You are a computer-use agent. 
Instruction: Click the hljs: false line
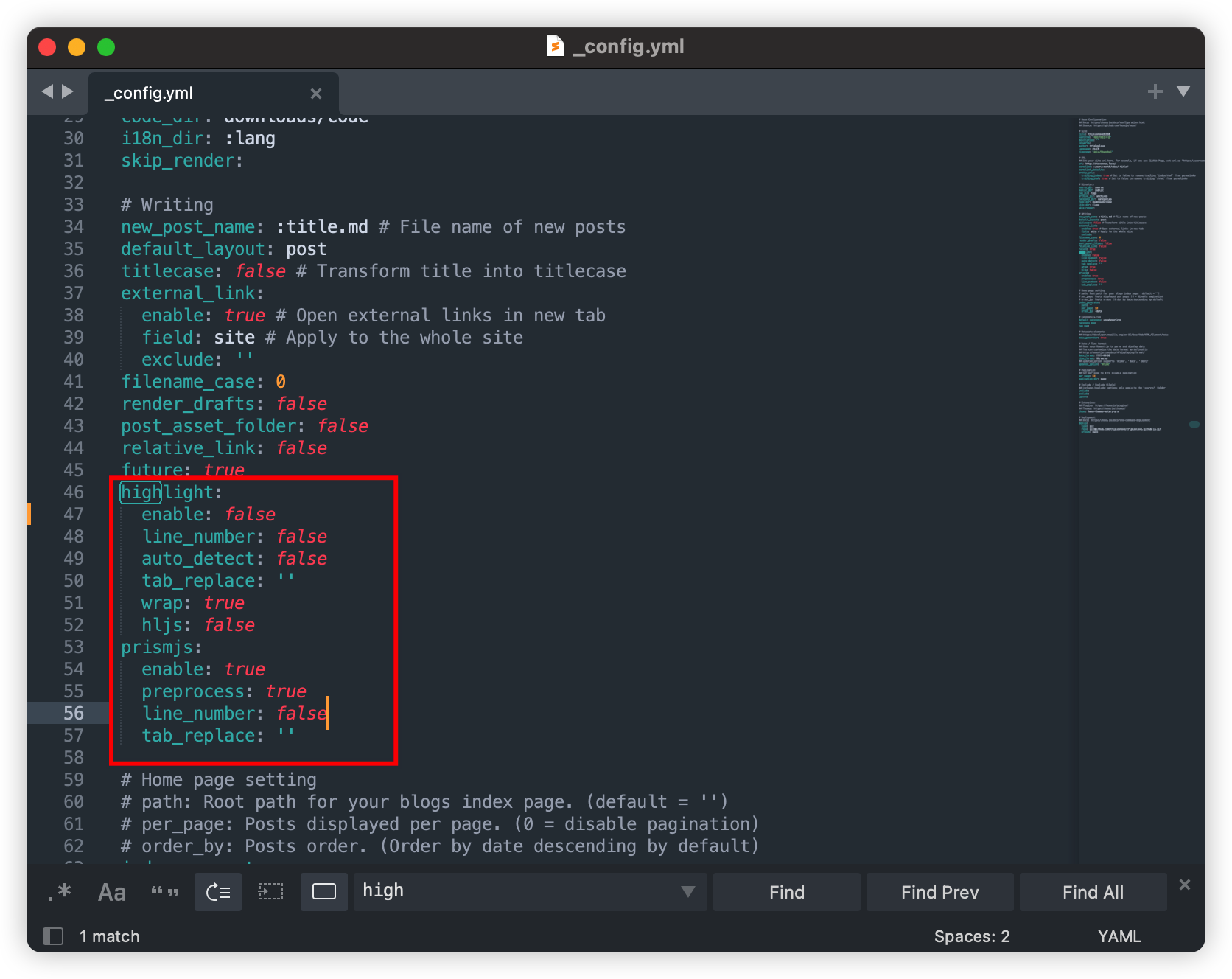tap(198, 625)
